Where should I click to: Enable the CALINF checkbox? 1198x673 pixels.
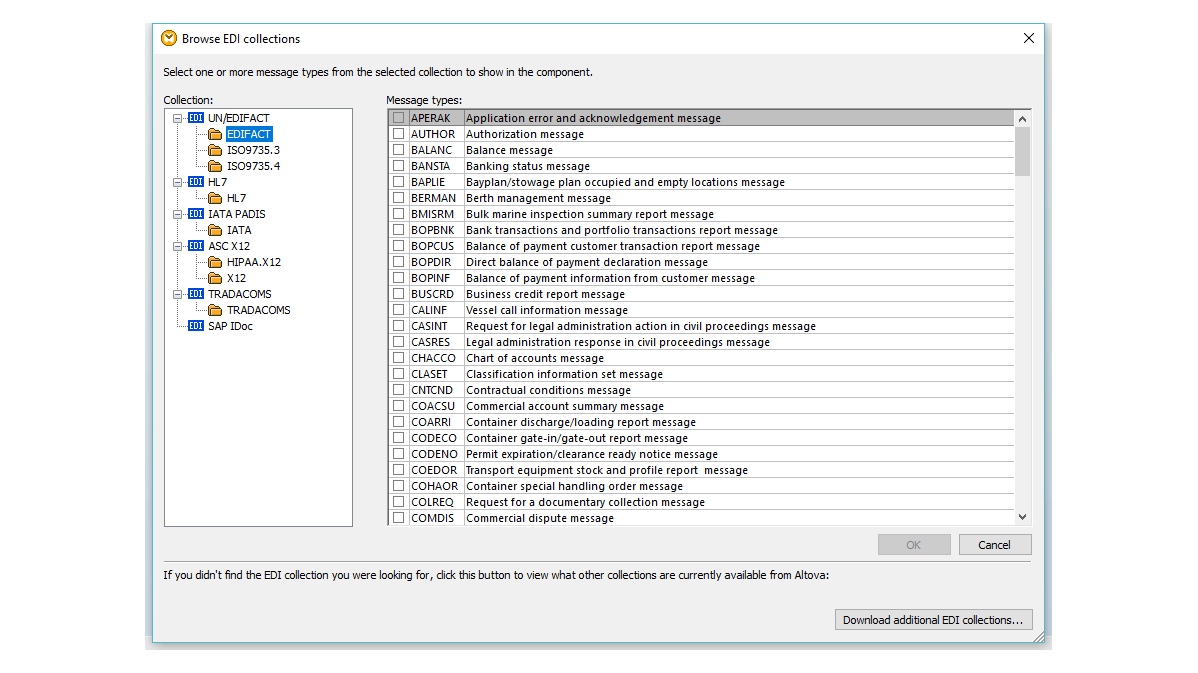tap(399, 310)
